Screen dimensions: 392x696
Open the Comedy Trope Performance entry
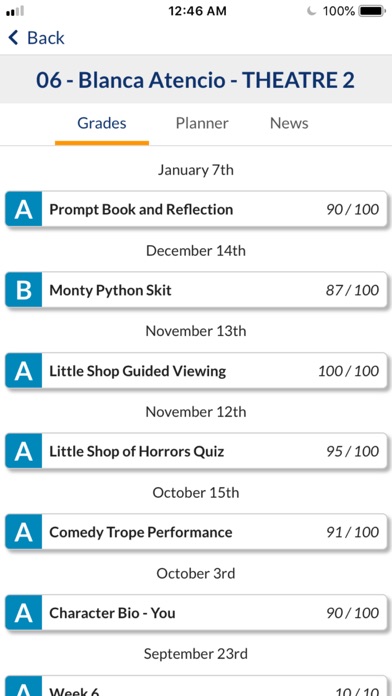196,532
